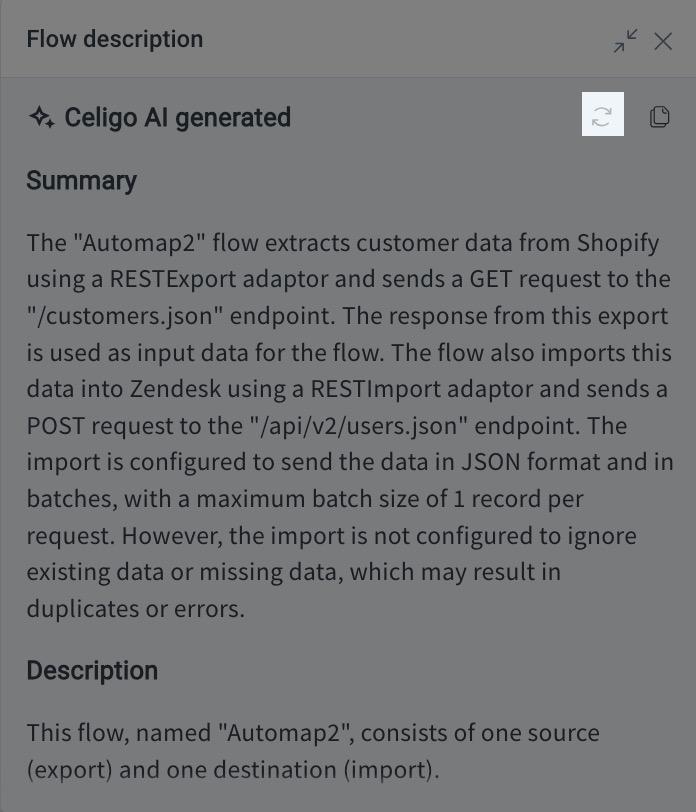Click the highlighted refresh icon
The height and width of the screenshot is (812, 696).
[603, 115]
